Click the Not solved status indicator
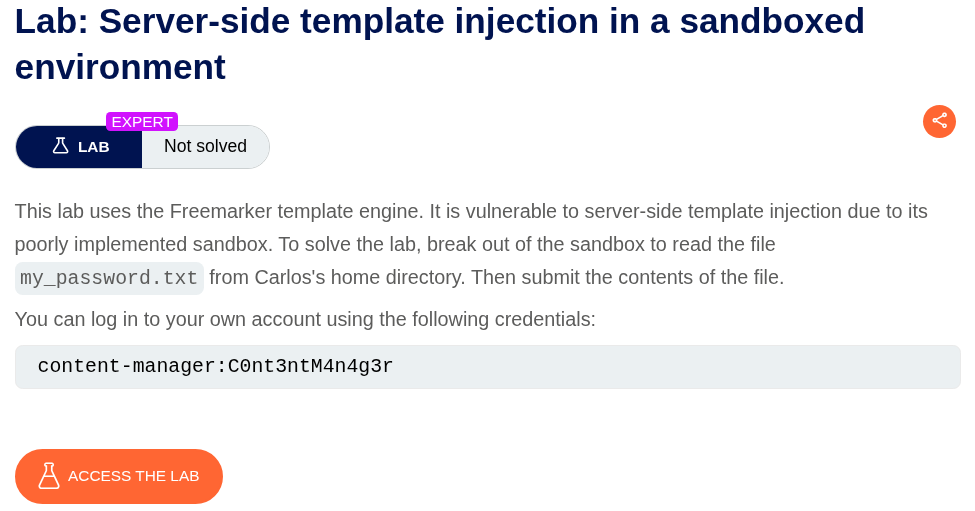This screenshot has width=975, height=511. click(x=205, y=146)
